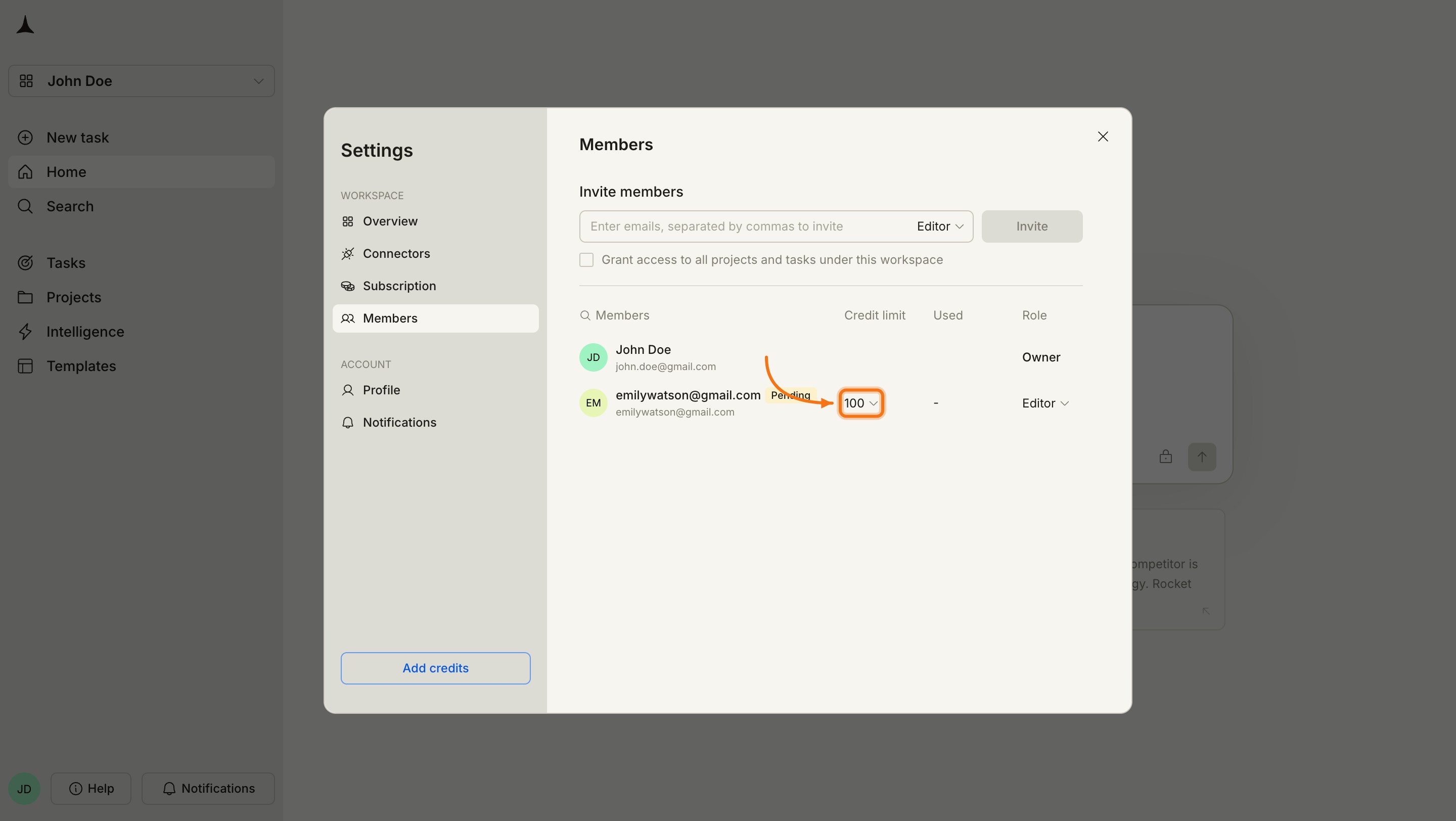Click the Role column header
The width and height of the screenshot is (1456, 821).
1034,315
